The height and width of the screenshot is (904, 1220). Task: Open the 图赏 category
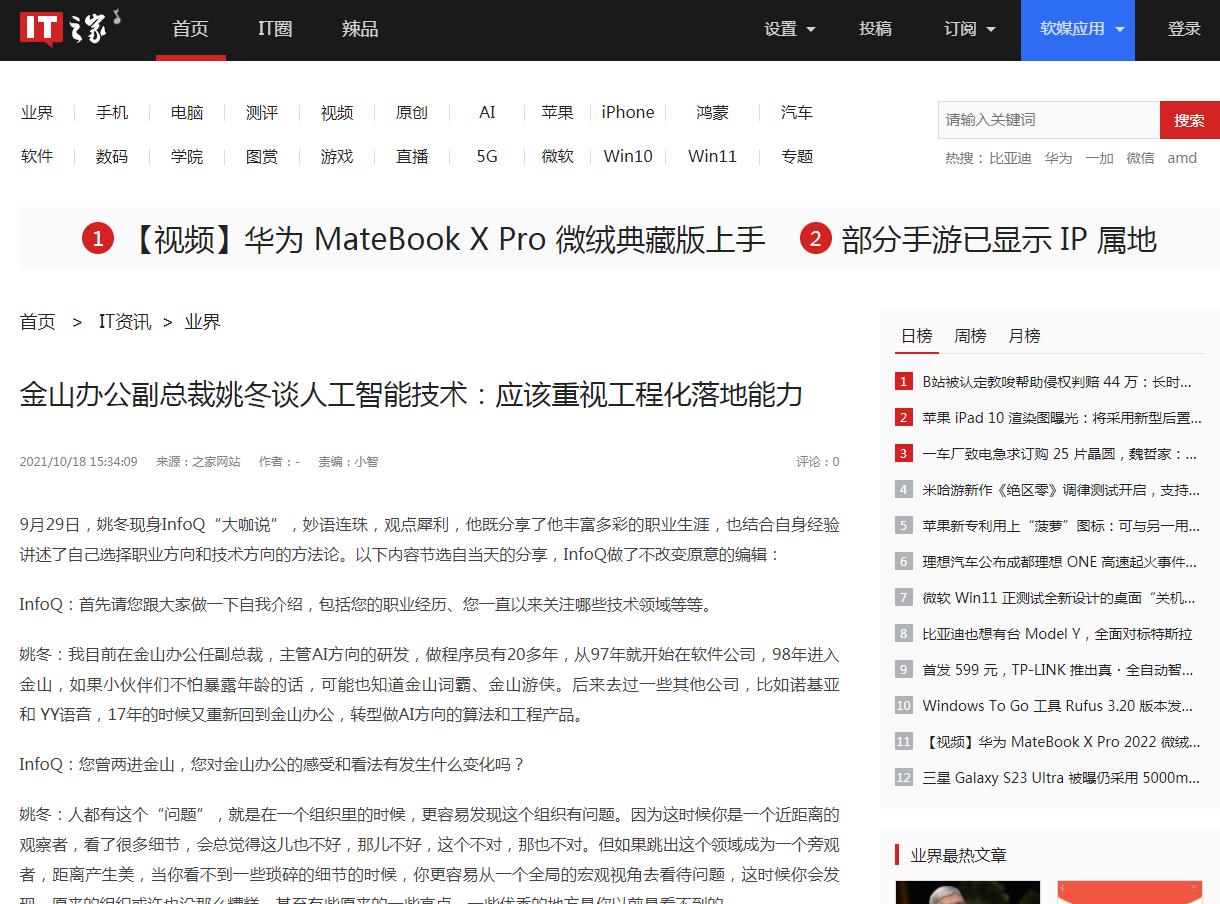(x=262, y=157)
